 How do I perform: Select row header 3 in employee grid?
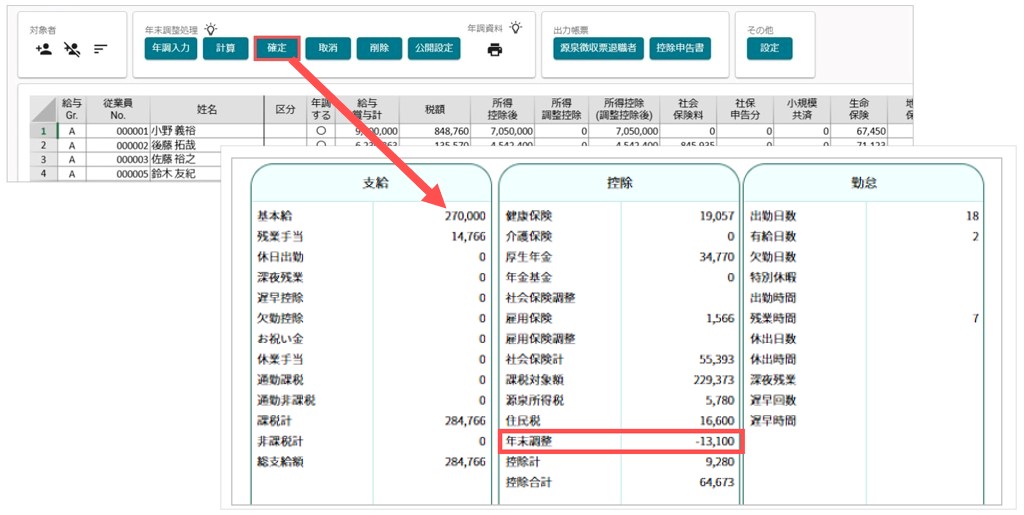(x=44, y=159)
